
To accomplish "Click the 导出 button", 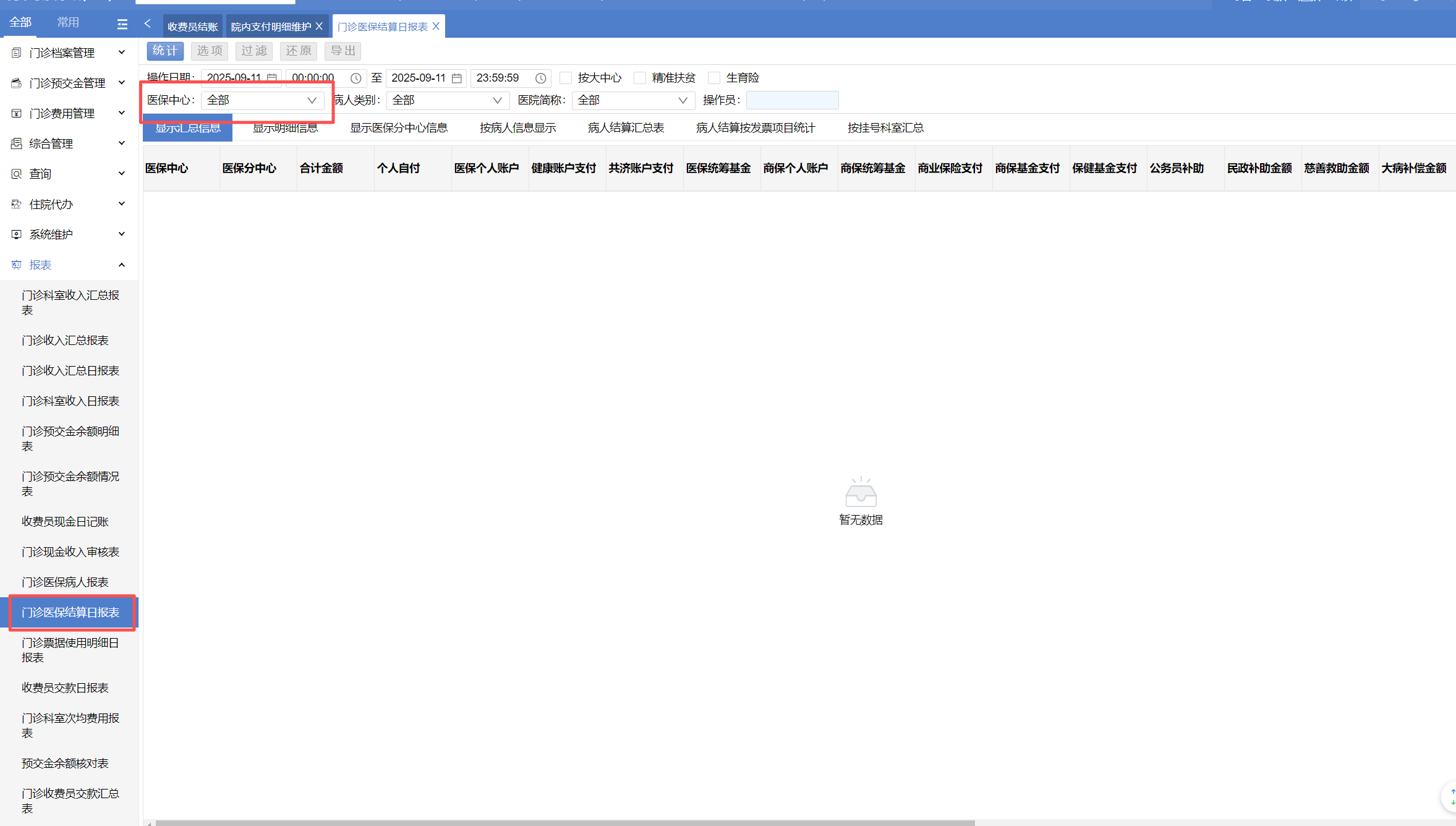I will [x=343, y=51].
